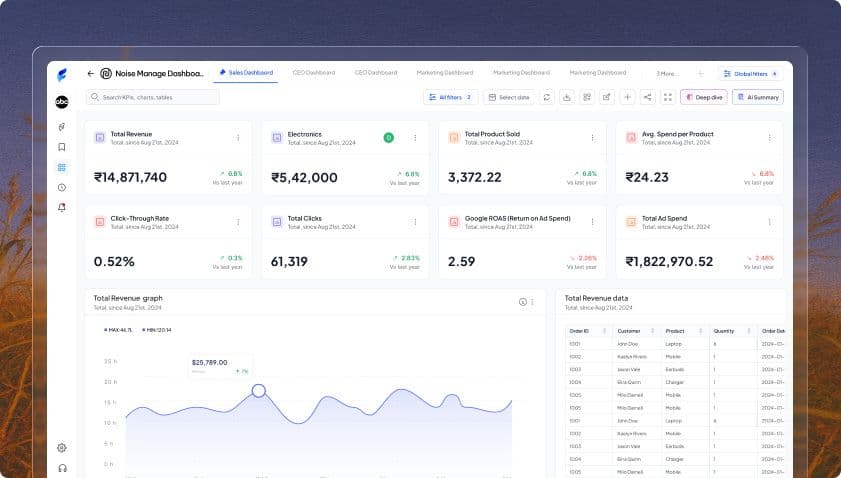Image resolution: width=841 pixels, height=478 pixels.
Task: Refresh the dashboard with the sync icon
Action: point(547,97)
